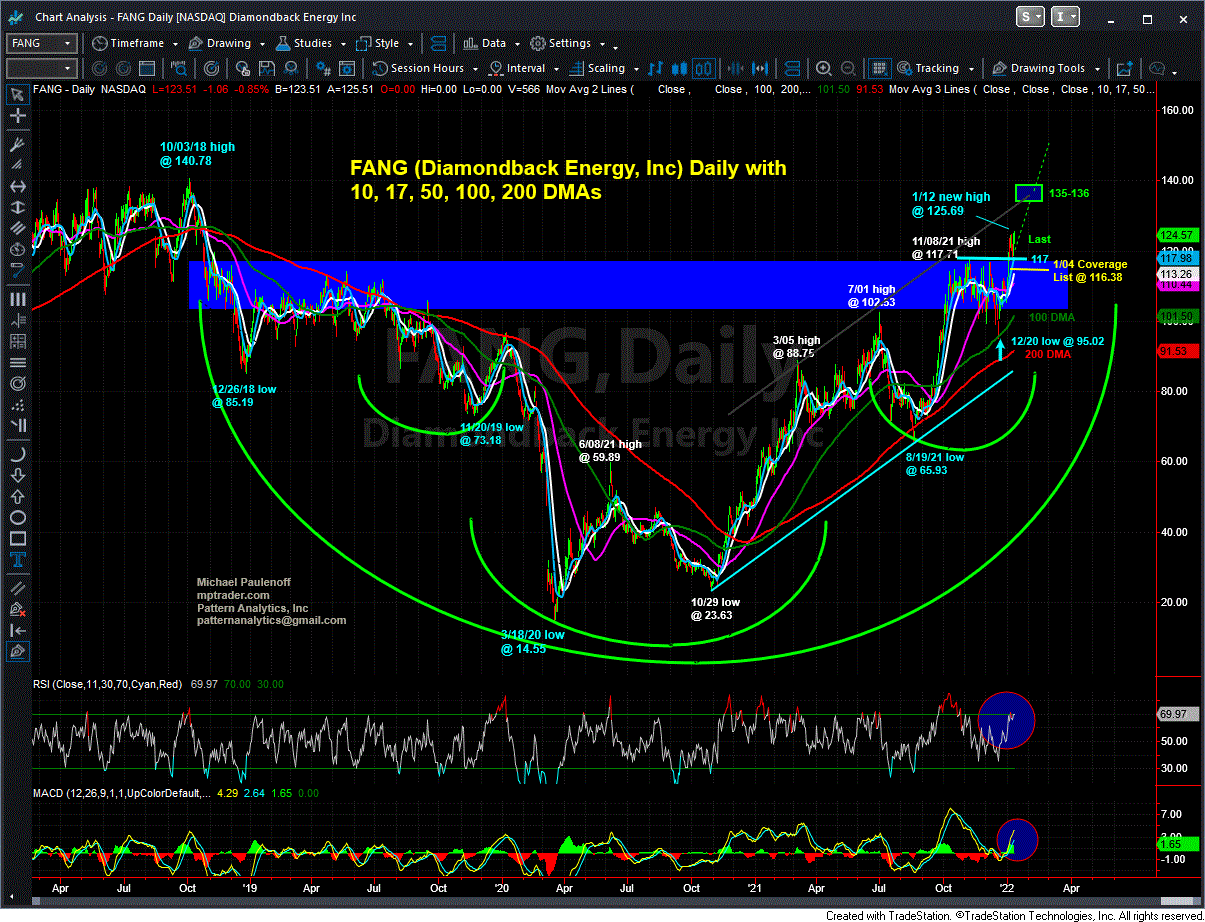Open the S symbol link dropdown
The image size is (1205, 922).
[x=1032, y=16]
